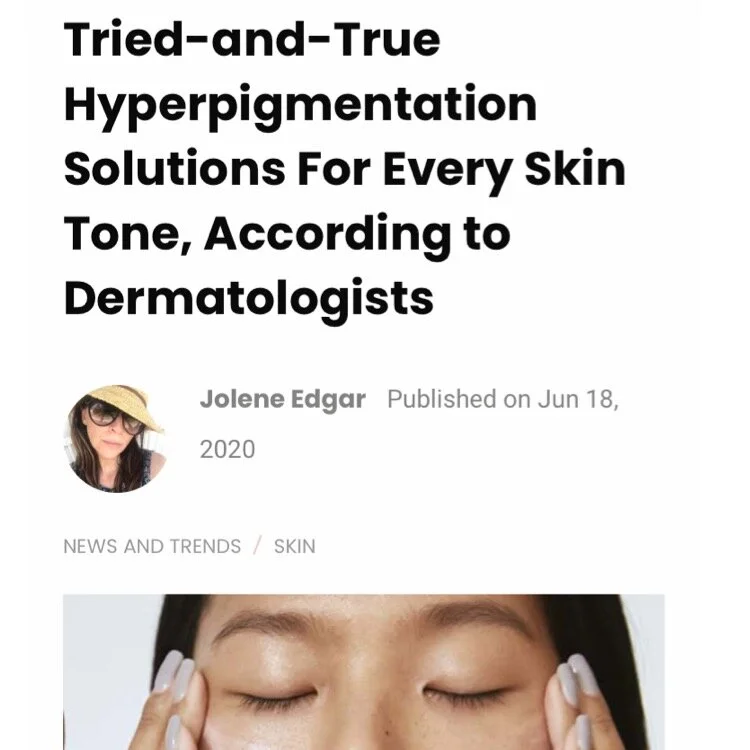Image resolution: width=750 pixels, height=750 pixels.
Task: Click the '2020' year text
Action: click(x=227, y=449)
